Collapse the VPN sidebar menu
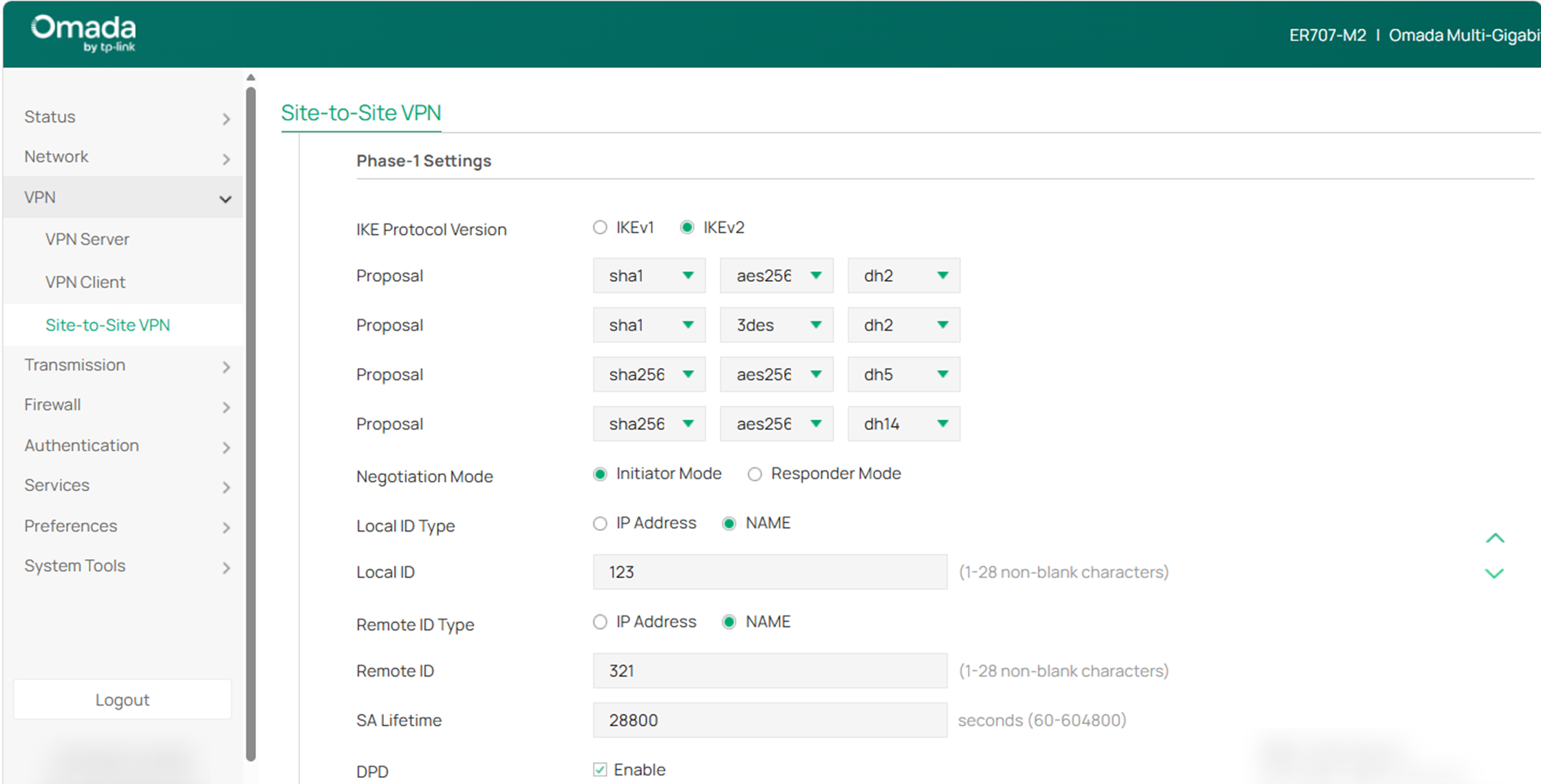This screenshot has width=1541, height=784. 40,197
